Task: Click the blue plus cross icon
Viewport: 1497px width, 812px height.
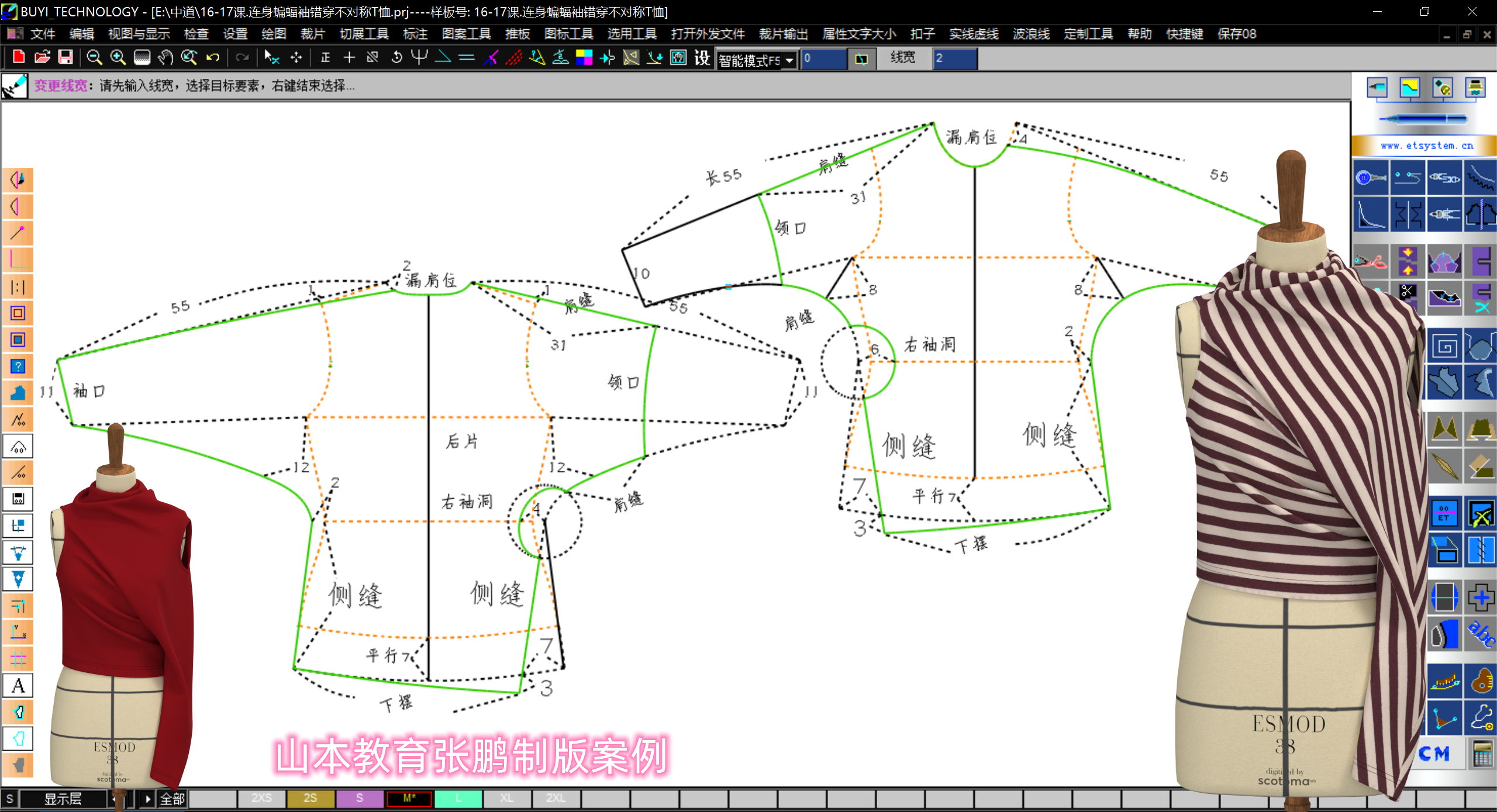Action: [x=1481, y=597]
